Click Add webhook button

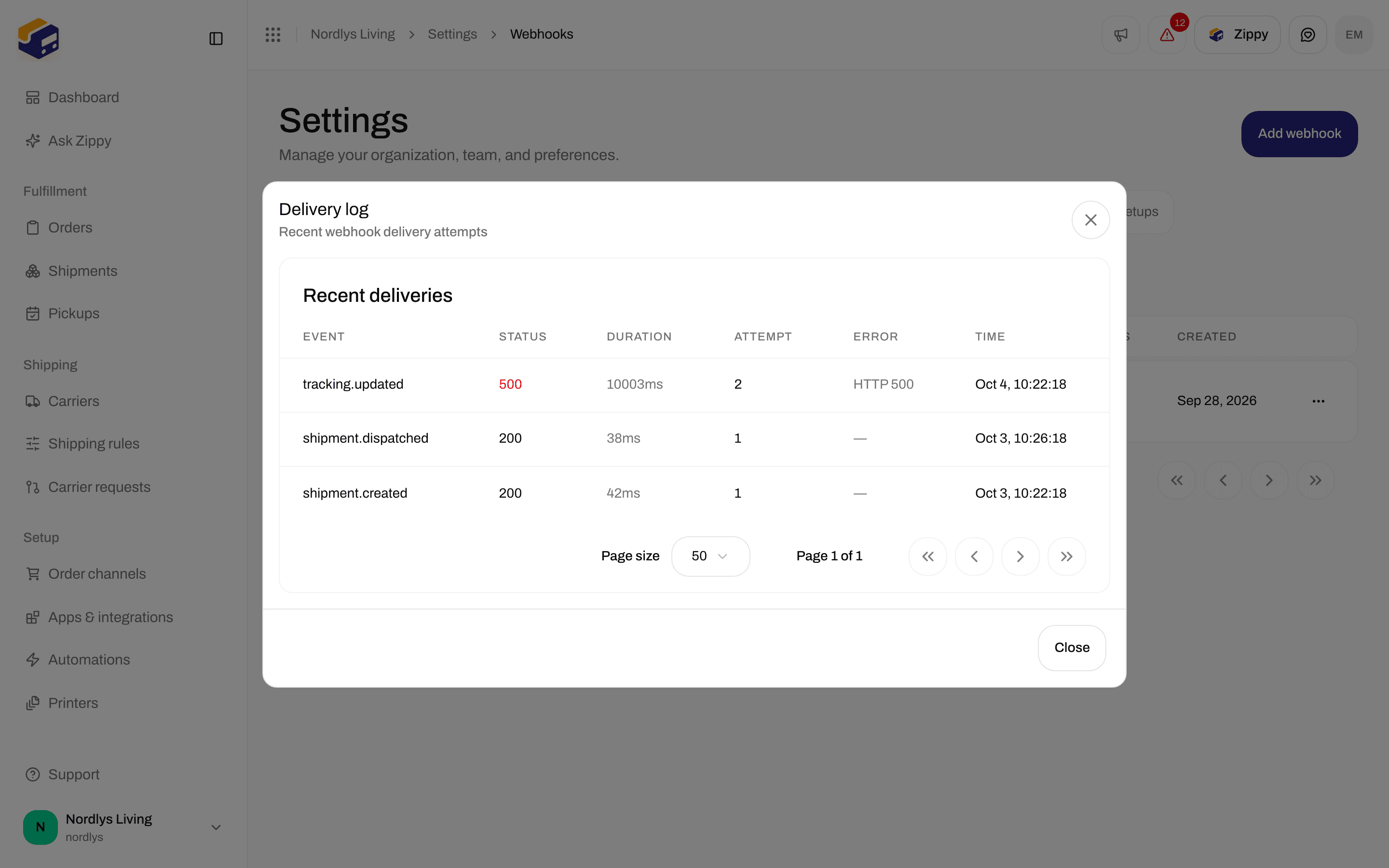tap(1299, 134)
